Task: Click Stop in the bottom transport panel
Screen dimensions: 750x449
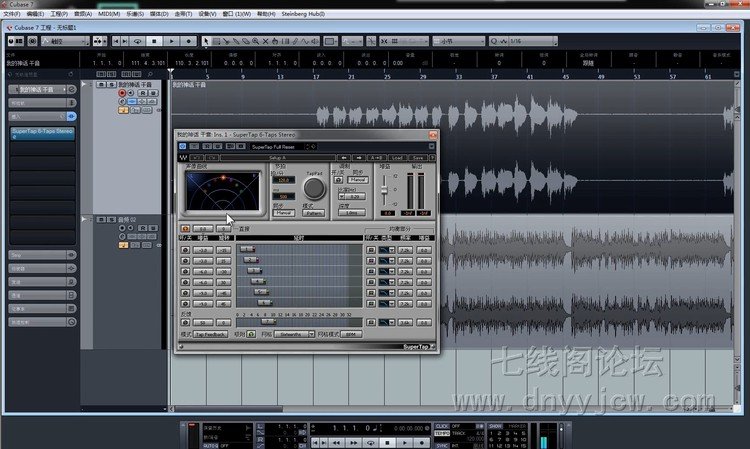Action: click(387, 443)
